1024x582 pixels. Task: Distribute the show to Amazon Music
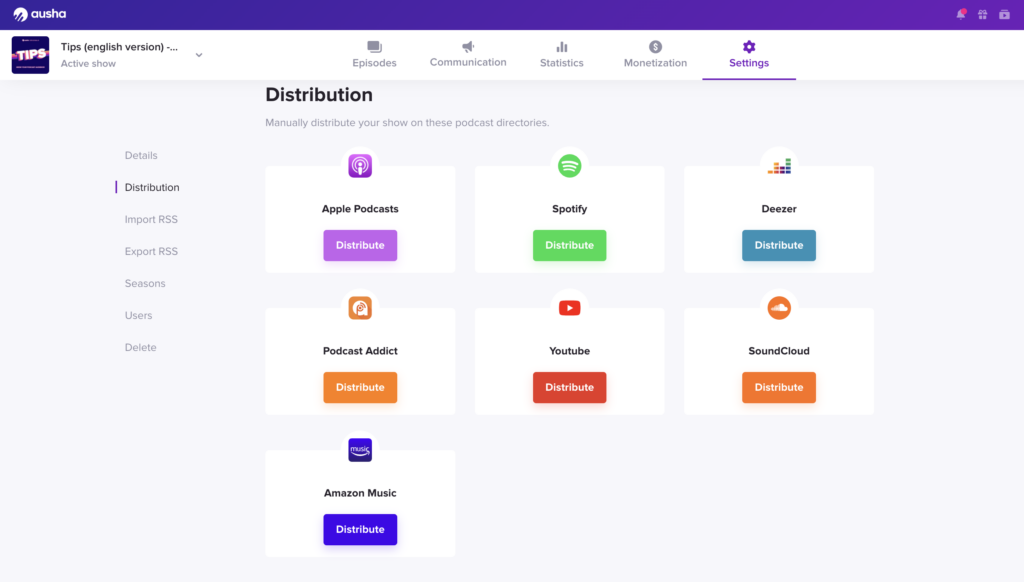click(x=360, y=530)
